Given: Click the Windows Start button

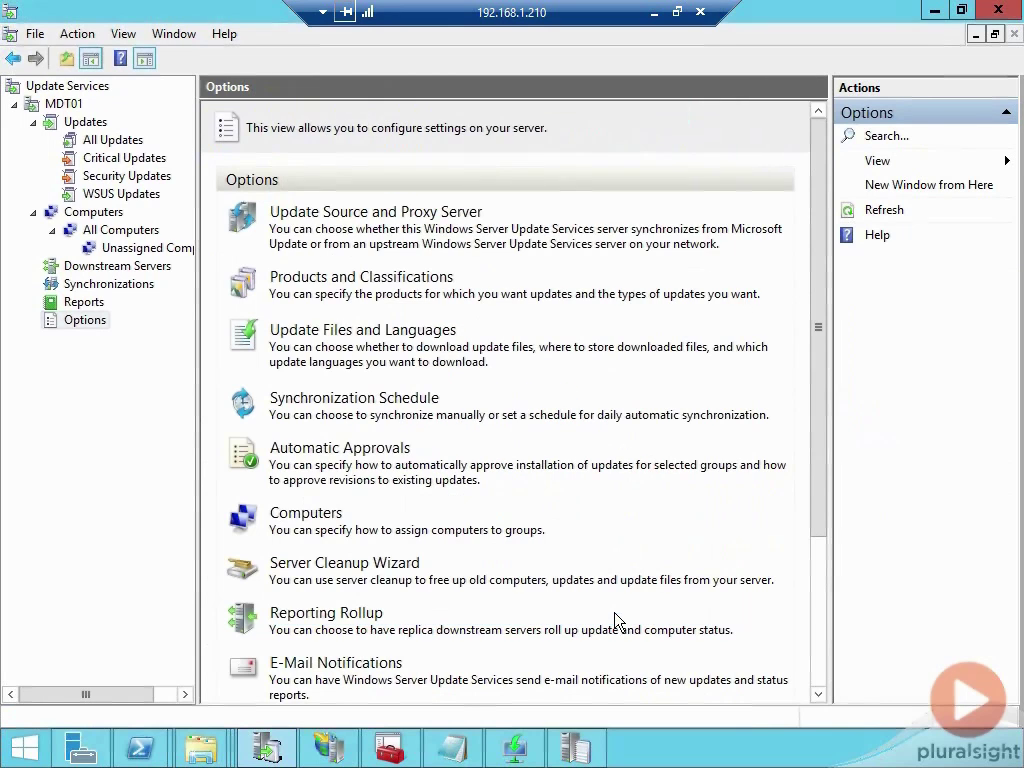Looking at the screenshot, I should coord(25,748).
